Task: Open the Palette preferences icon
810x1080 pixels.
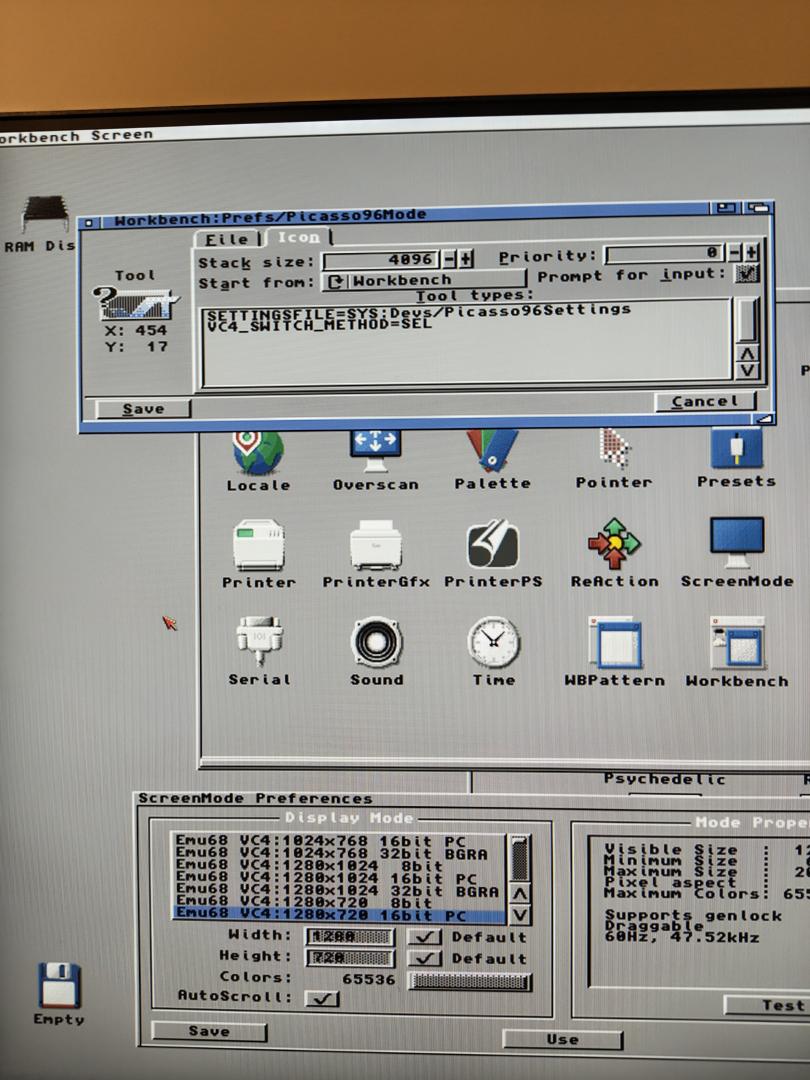Action: (x=492, y=450)
